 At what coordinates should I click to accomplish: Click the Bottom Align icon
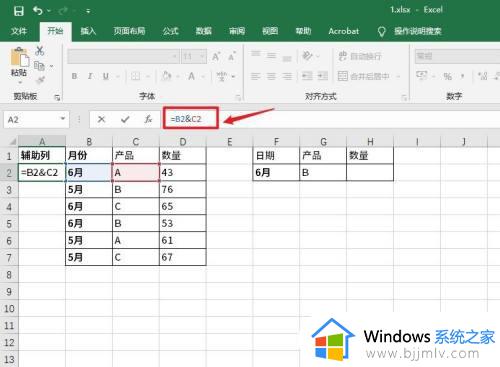tap(287, 58)
